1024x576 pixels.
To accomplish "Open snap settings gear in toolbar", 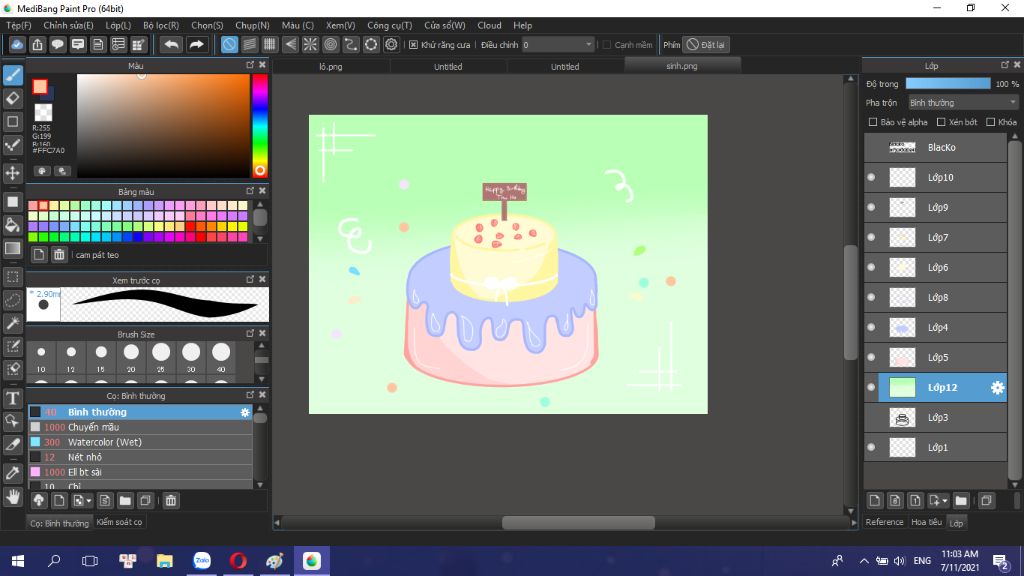I will (x=391, y=44).
